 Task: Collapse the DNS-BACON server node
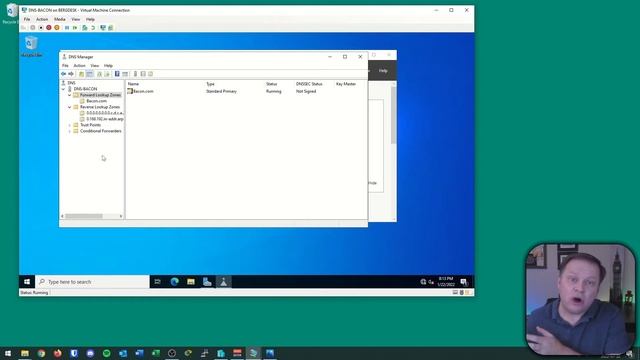63,89
